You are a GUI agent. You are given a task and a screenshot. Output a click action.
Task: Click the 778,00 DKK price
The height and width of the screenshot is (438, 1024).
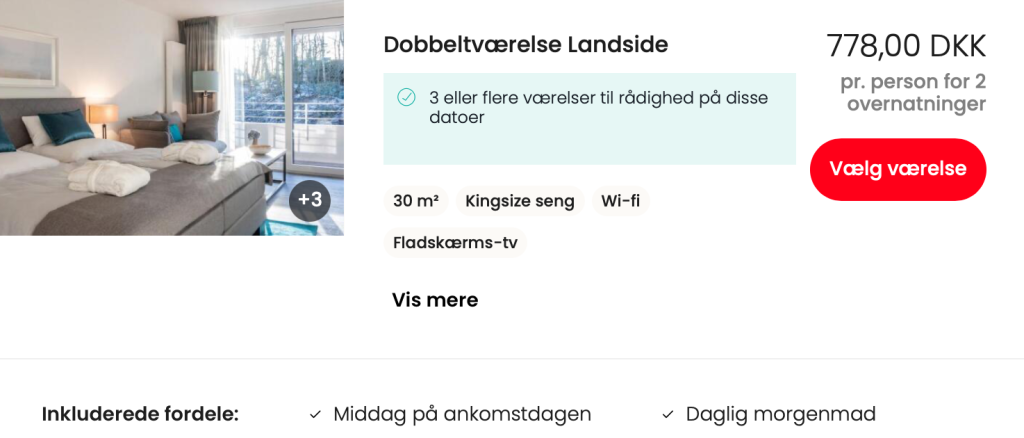906,46
